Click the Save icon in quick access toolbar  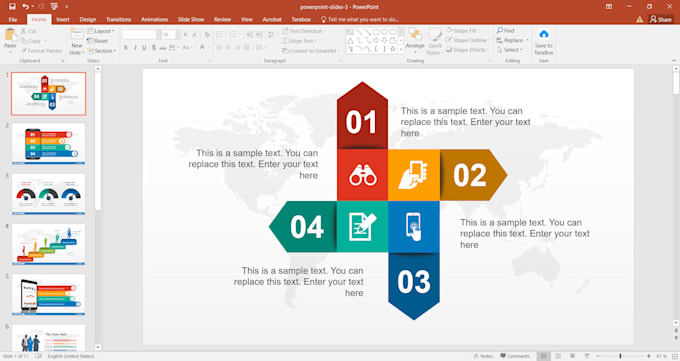pyautogui.click(x=12, y=7)
